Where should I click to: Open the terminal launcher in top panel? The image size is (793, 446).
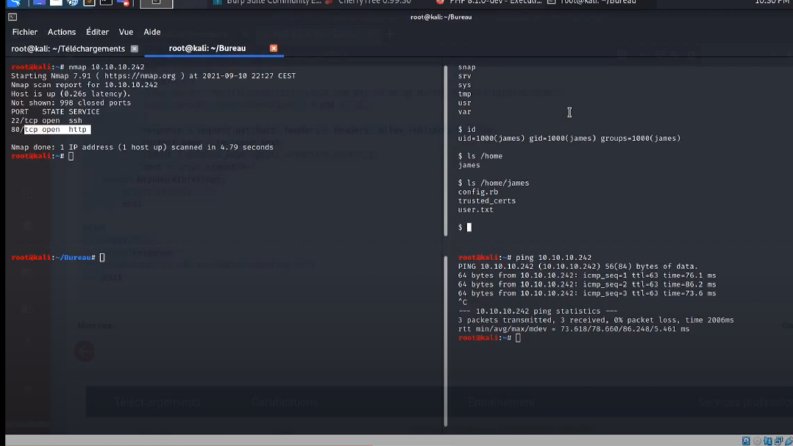tap(106, 3)
